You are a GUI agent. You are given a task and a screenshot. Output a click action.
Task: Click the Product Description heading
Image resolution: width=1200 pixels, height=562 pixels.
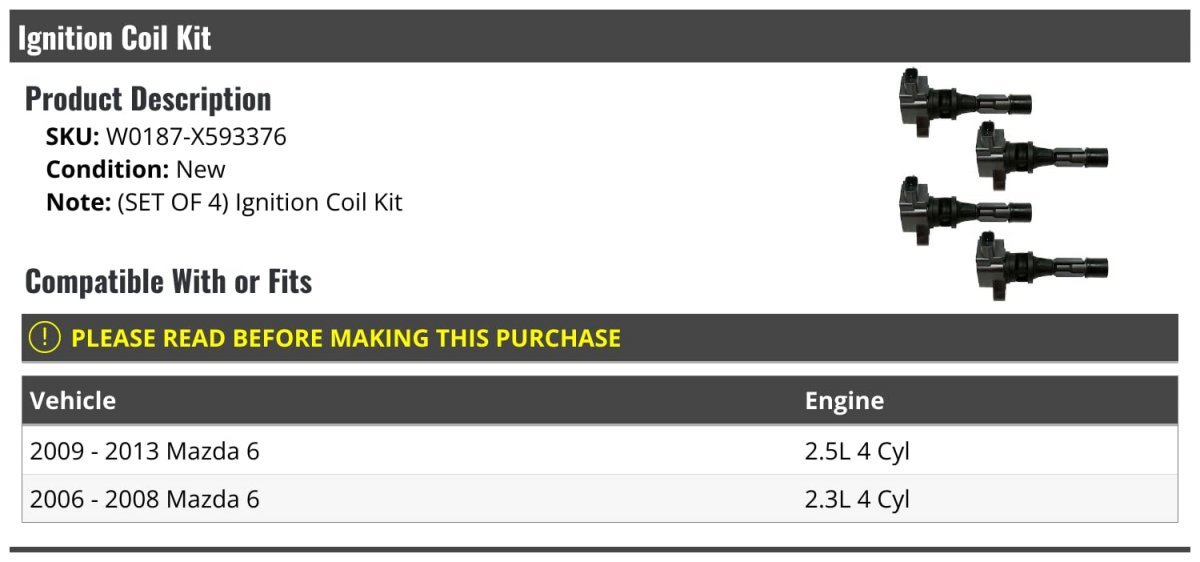pyautogui.click(x=148, y=99)
